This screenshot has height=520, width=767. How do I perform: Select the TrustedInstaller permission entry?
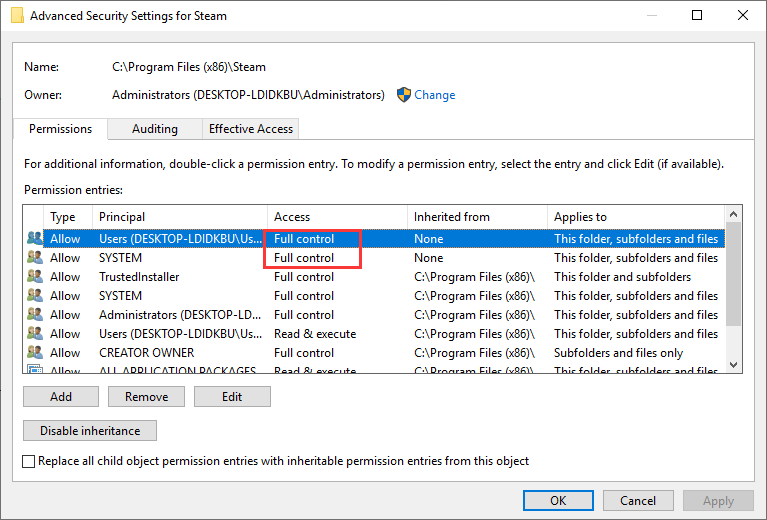[374, 277]
